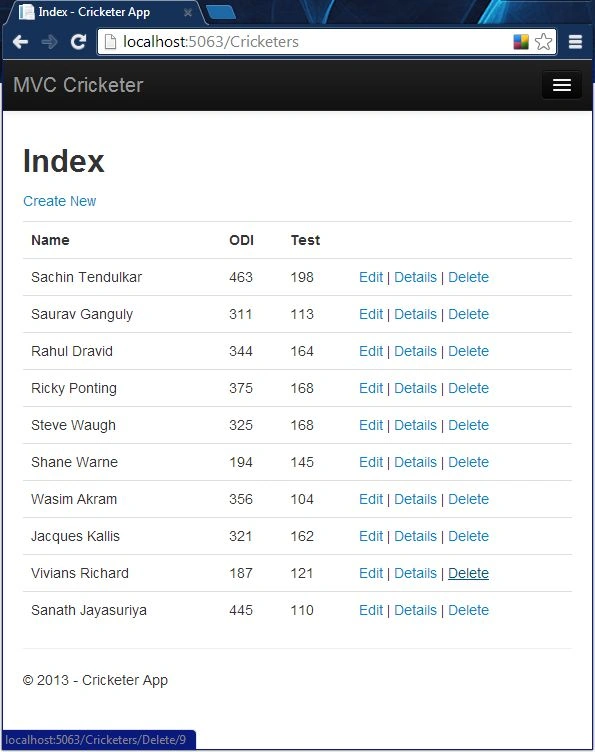Click the browser back arrow
This screenshot has height=752, width=595.
click(x=20, y=42)
